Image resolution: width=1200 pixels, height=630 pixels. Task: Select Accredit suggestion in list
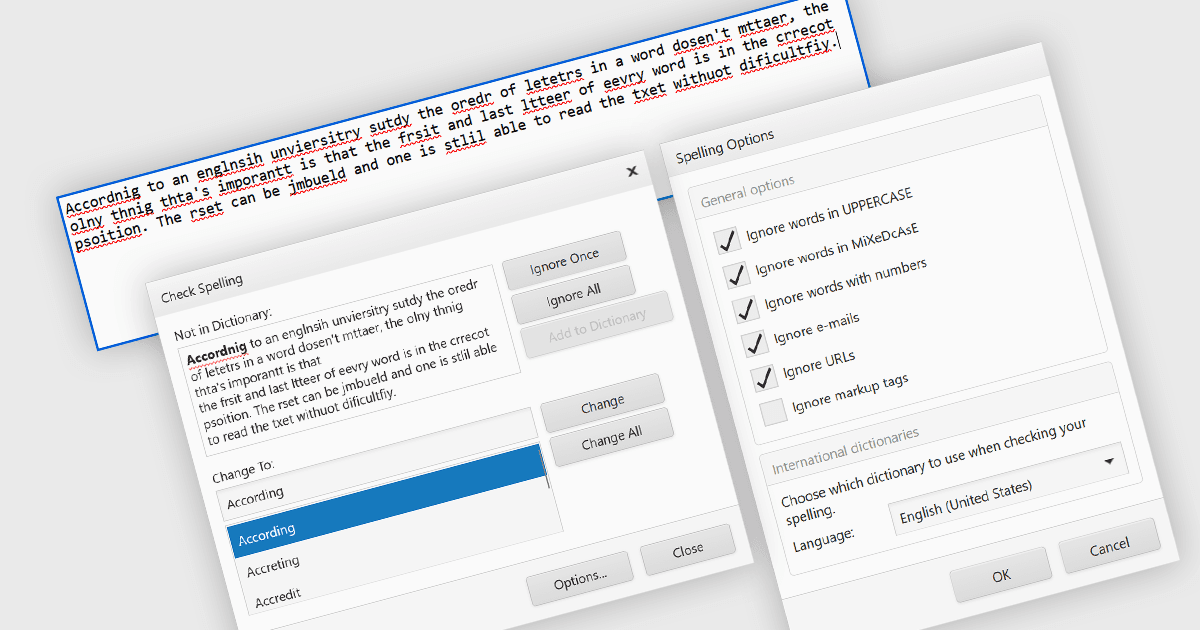(277, 598)
